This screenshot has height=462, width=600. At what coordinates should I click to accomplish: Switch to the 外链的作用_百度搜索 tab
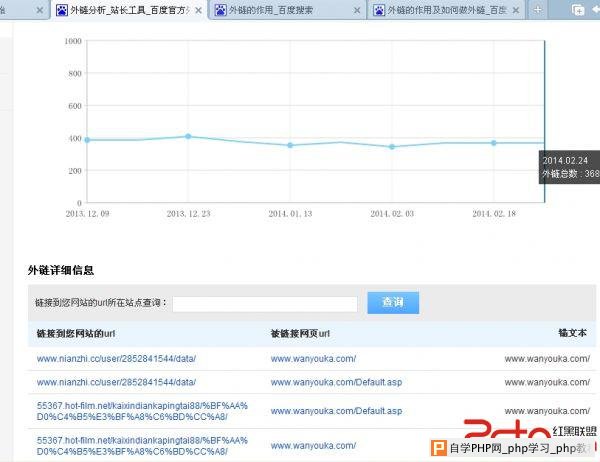[x=287, y=10]
